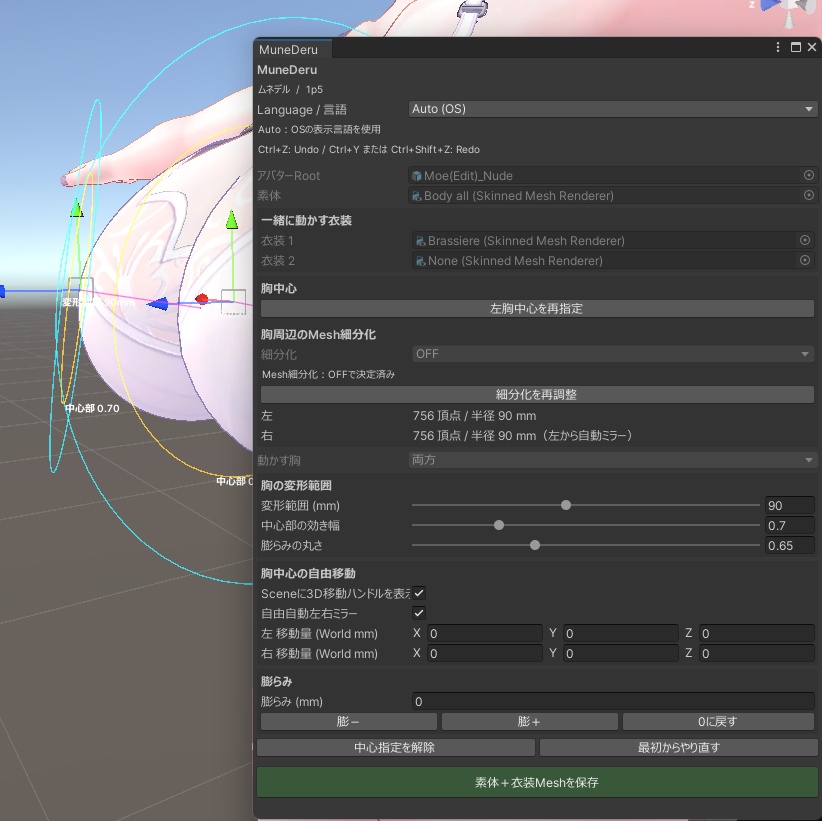Open the MuneDeru window kebab menu
Image resolution: width=822 pixels, height=821 pixels.
coord(778,47)
